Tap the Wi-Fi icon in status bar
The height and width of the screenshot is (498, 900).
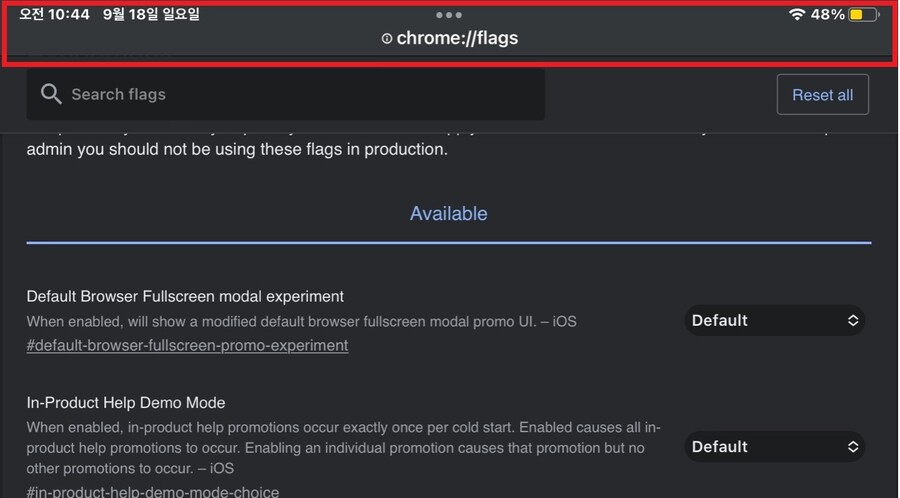pos(797,14)
